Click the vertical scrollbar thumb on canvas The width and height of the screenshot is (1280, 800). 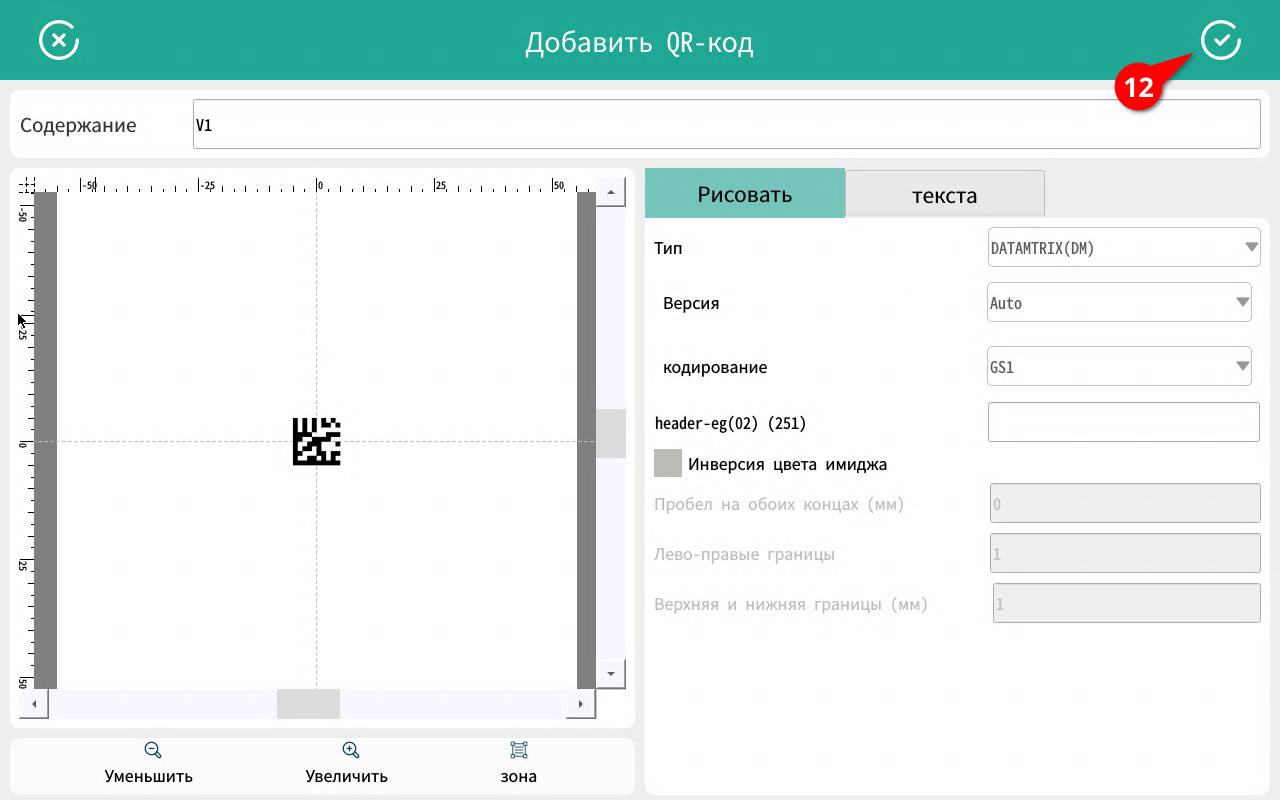click(610, 433)
